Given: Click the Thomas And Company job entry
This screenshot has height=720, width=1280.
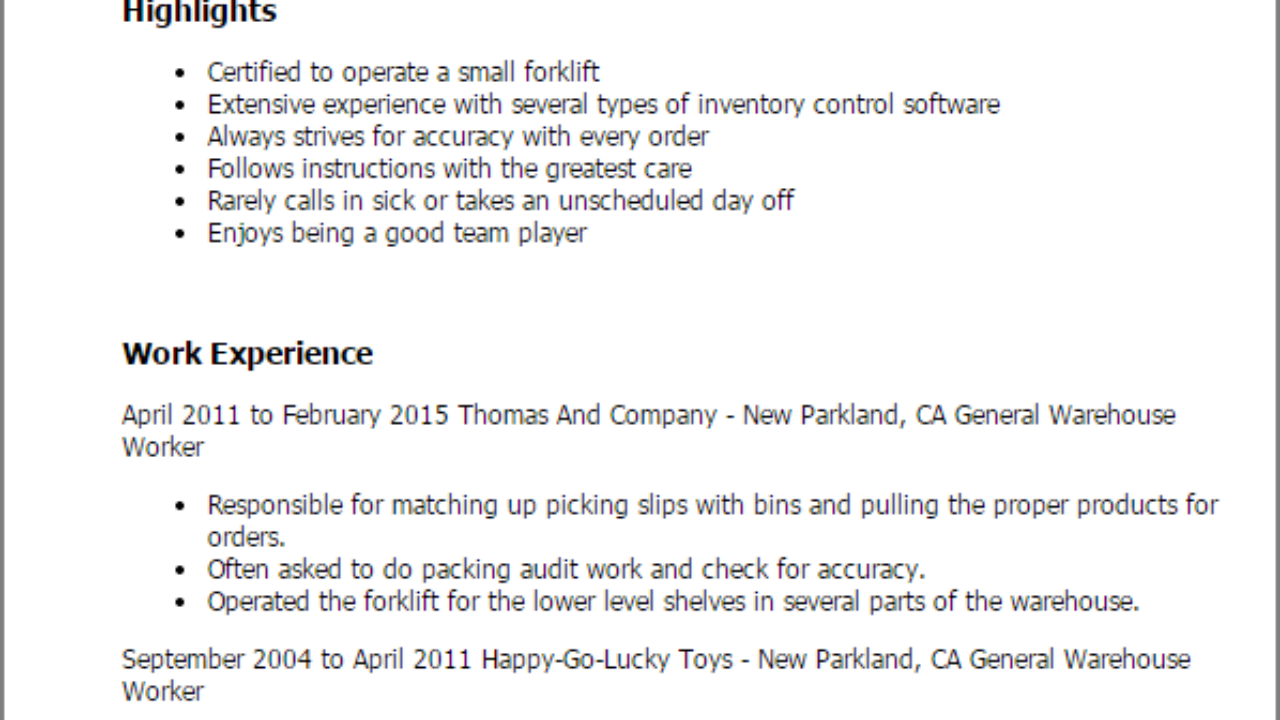Looking at the screenshot, I should pos(649,431).
